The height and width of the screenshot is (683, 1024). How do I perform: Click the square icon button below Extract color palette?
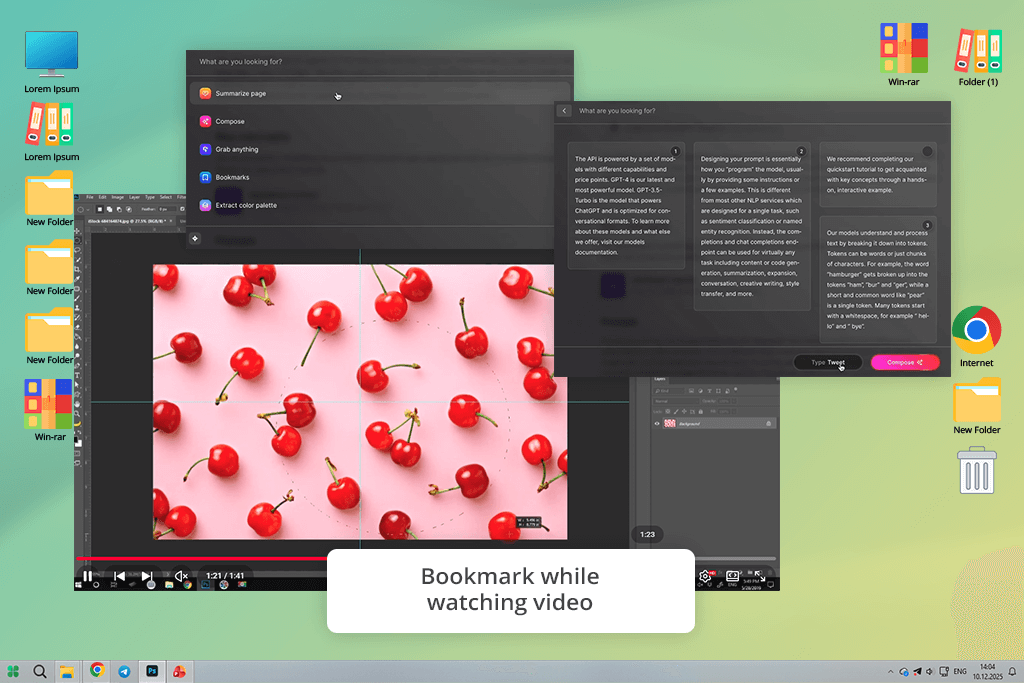195,238
